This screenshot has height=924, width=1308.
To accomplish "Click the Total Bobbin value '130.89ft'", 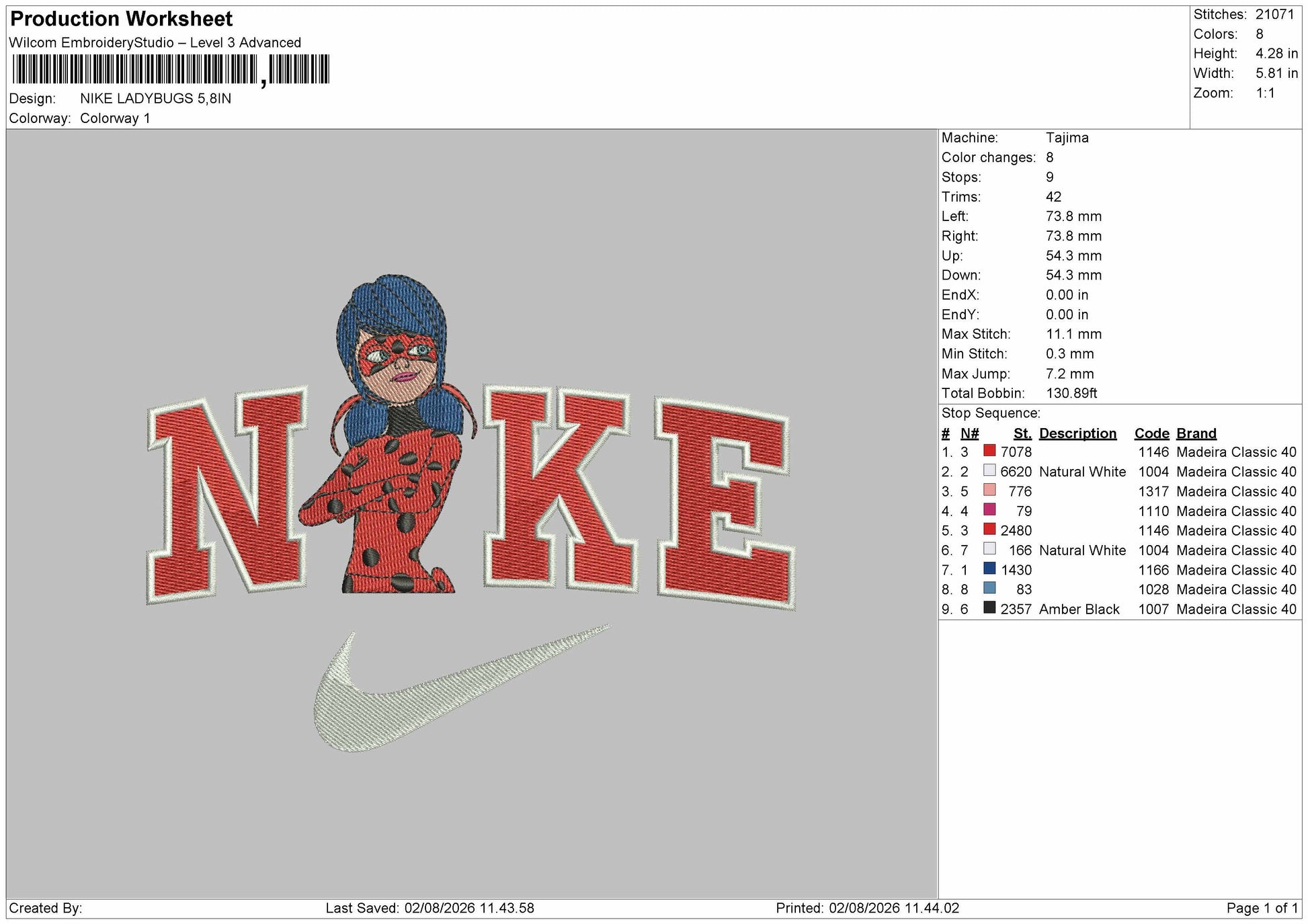I will click(1071, 393).
